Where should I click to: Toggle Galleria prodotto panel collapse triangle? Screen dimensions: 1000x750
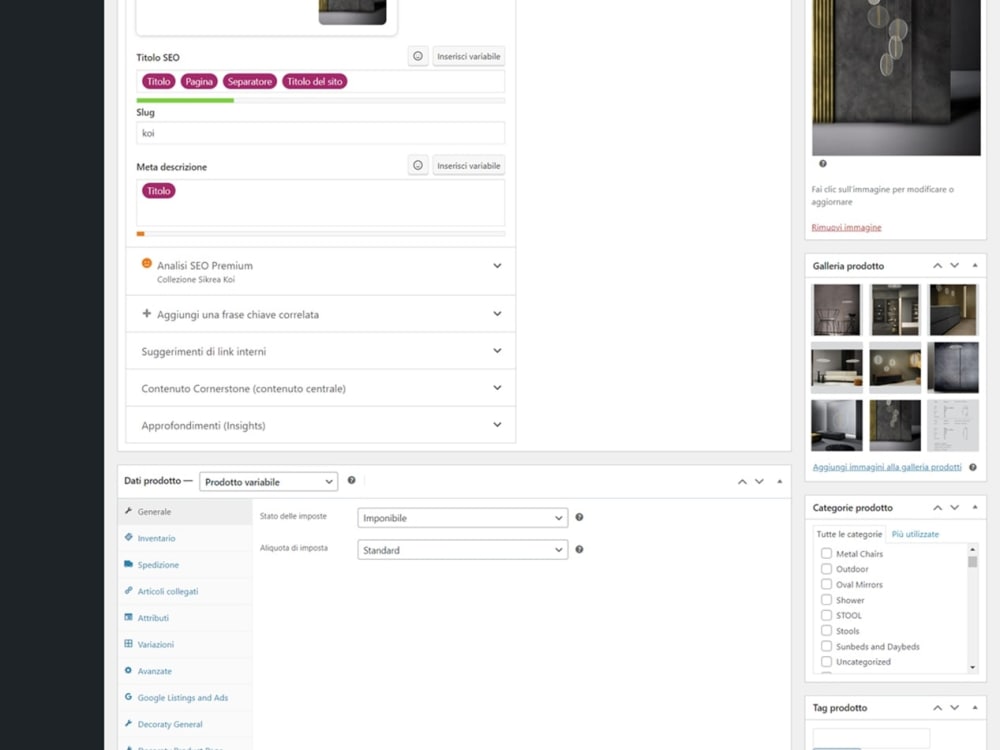974,265
